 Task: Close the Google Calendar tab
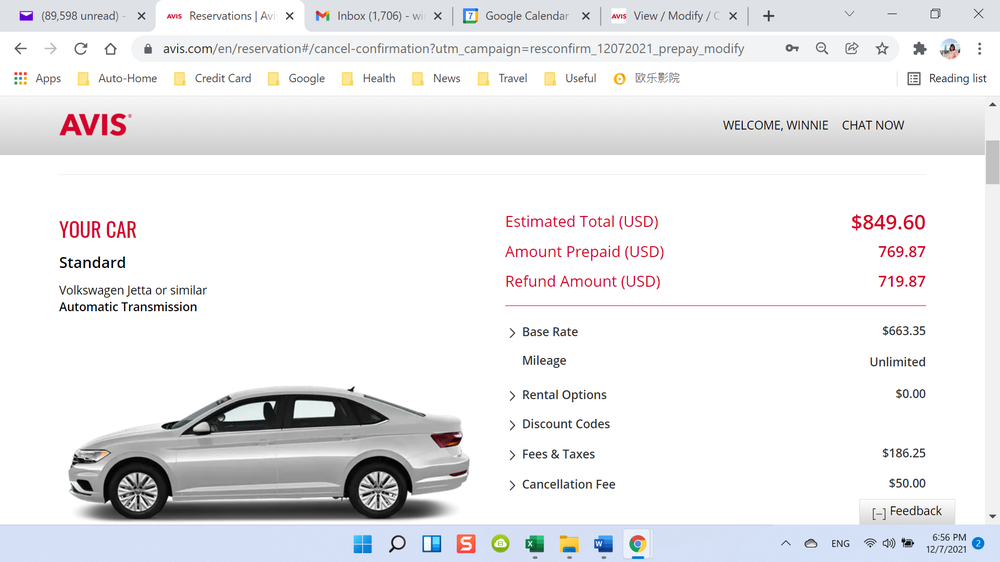(585, 16)
